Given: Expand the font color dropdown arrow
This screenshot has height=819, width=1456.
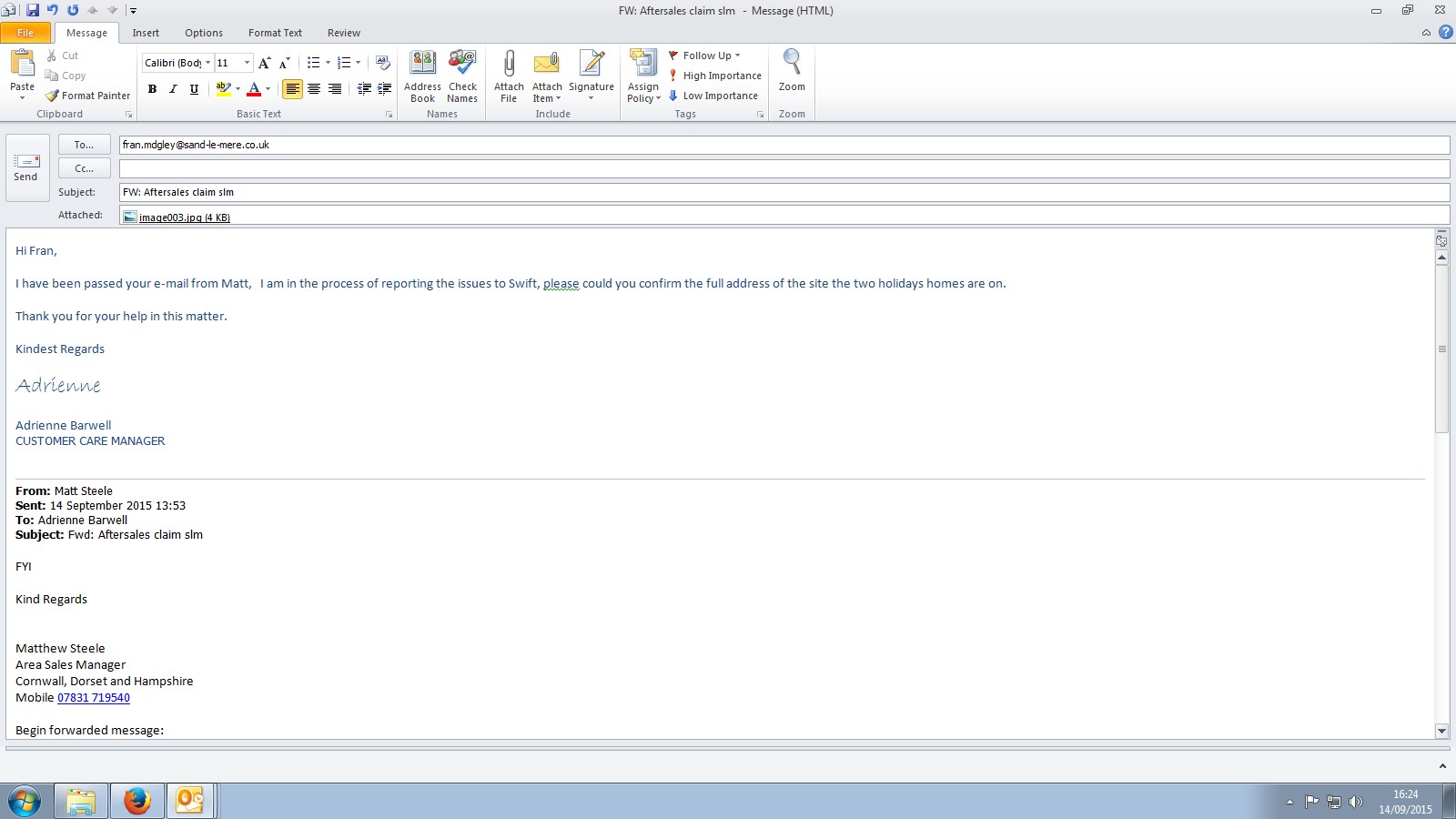Looking at the screenshot, I should tap(268, 89).
